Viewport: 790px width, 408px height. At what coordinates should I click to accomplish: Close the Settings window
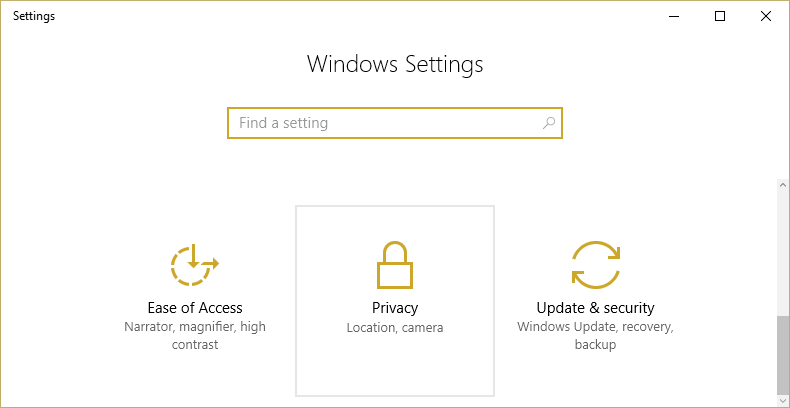766,16
